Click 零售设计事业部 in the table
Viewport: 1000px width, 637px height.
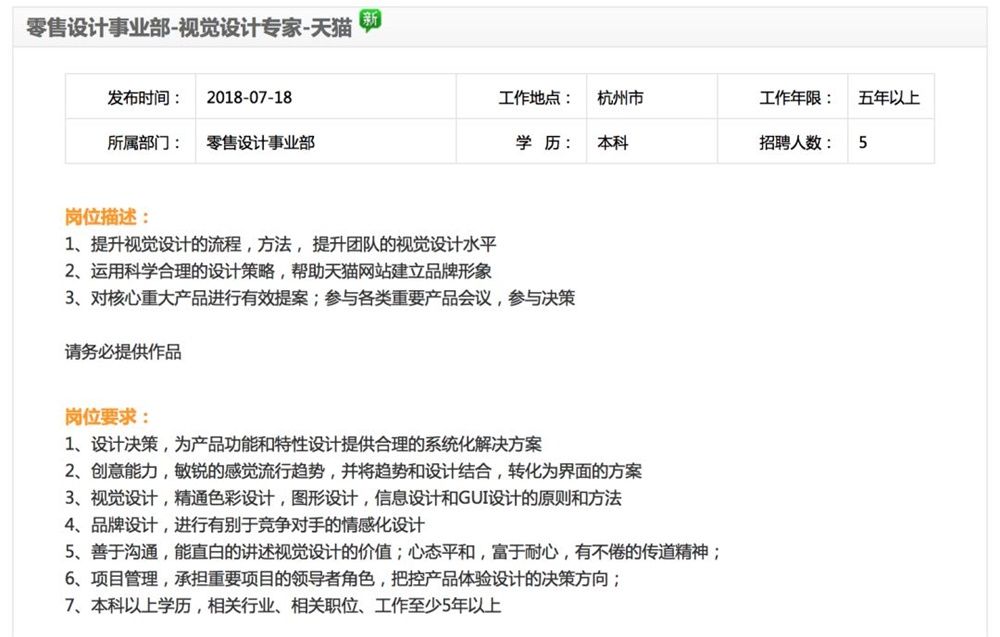261,142
